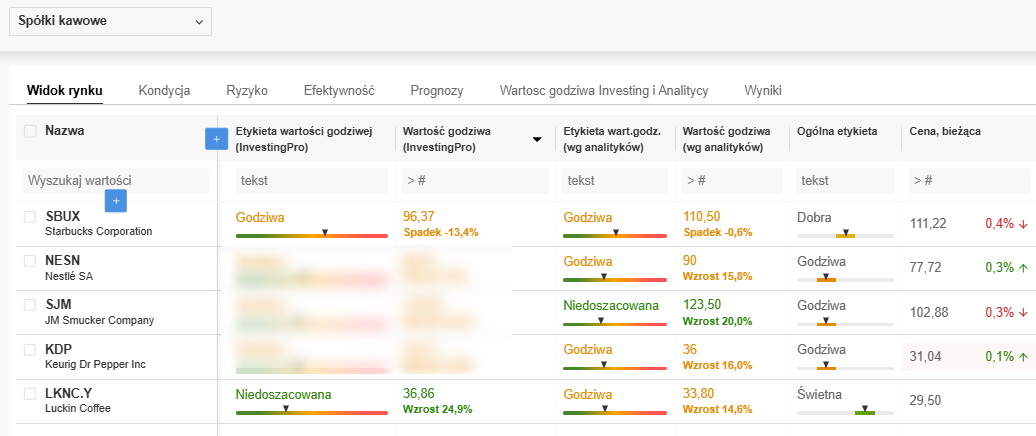
Task: Click the number filter under Wartość godziwa (wg analityków)
Action: pos(733,180)
